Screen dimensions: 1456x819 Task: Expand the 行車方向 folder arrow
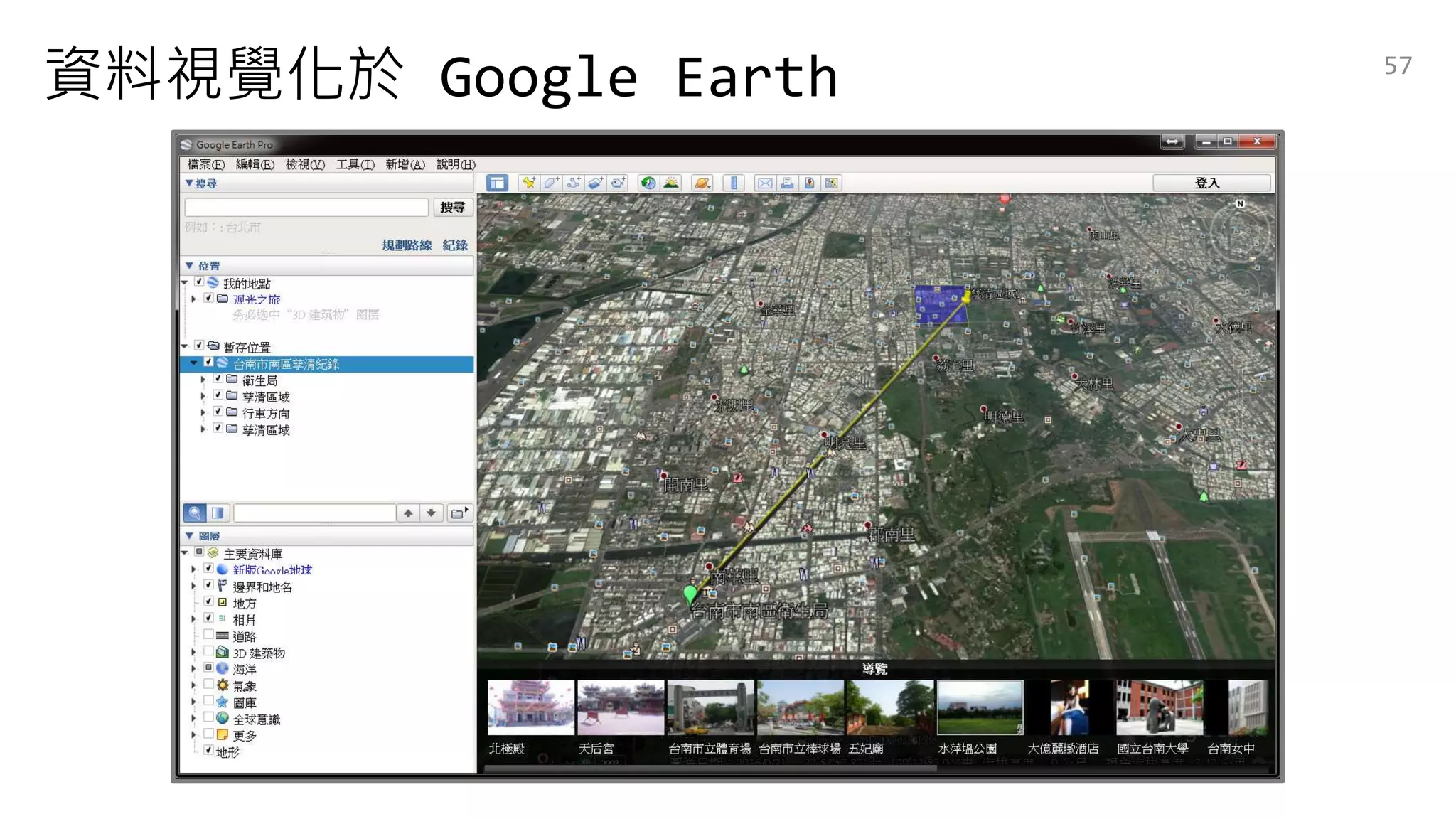203,413
